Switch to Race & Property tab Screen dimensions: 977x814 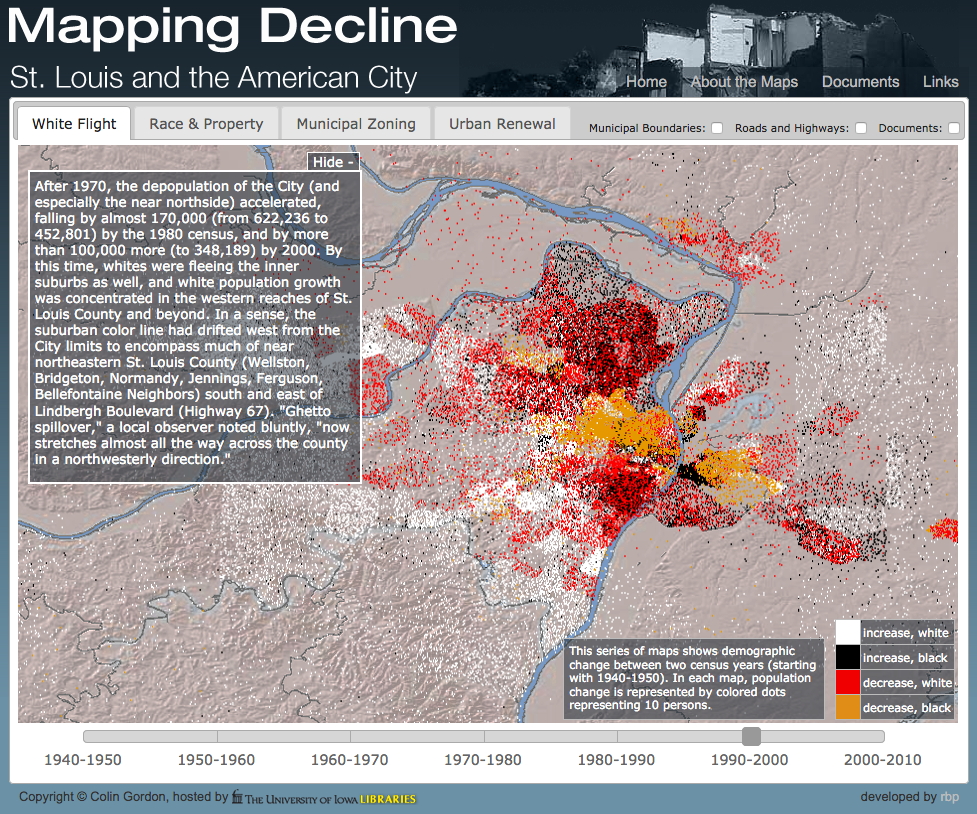tap(206, 123)
